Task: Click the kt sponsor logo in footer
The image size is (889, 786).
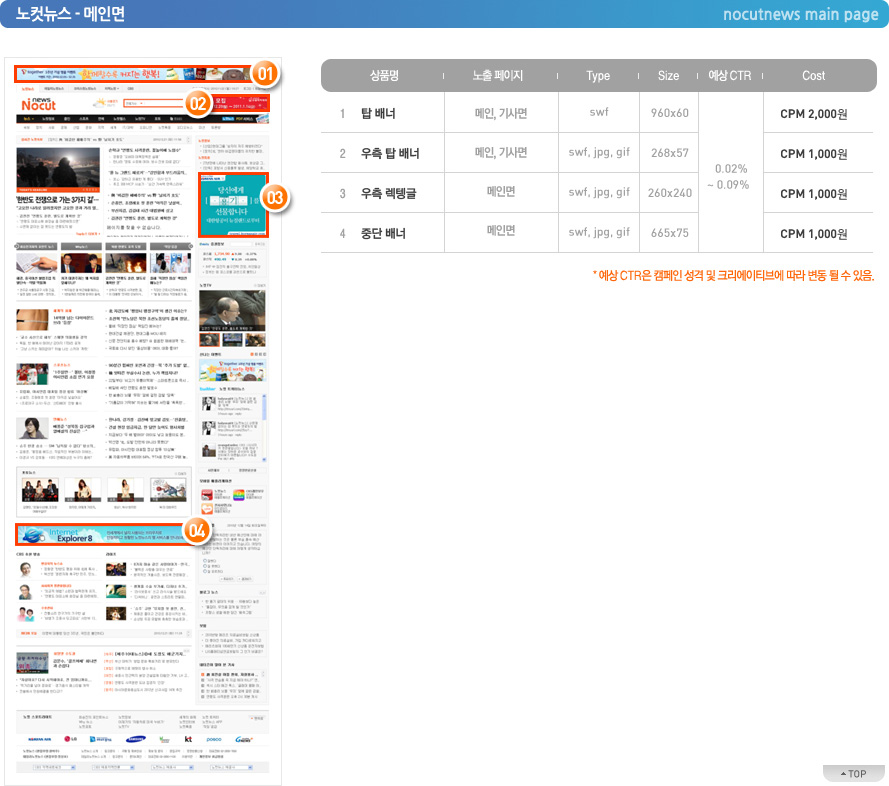Action: click(188, 739)
